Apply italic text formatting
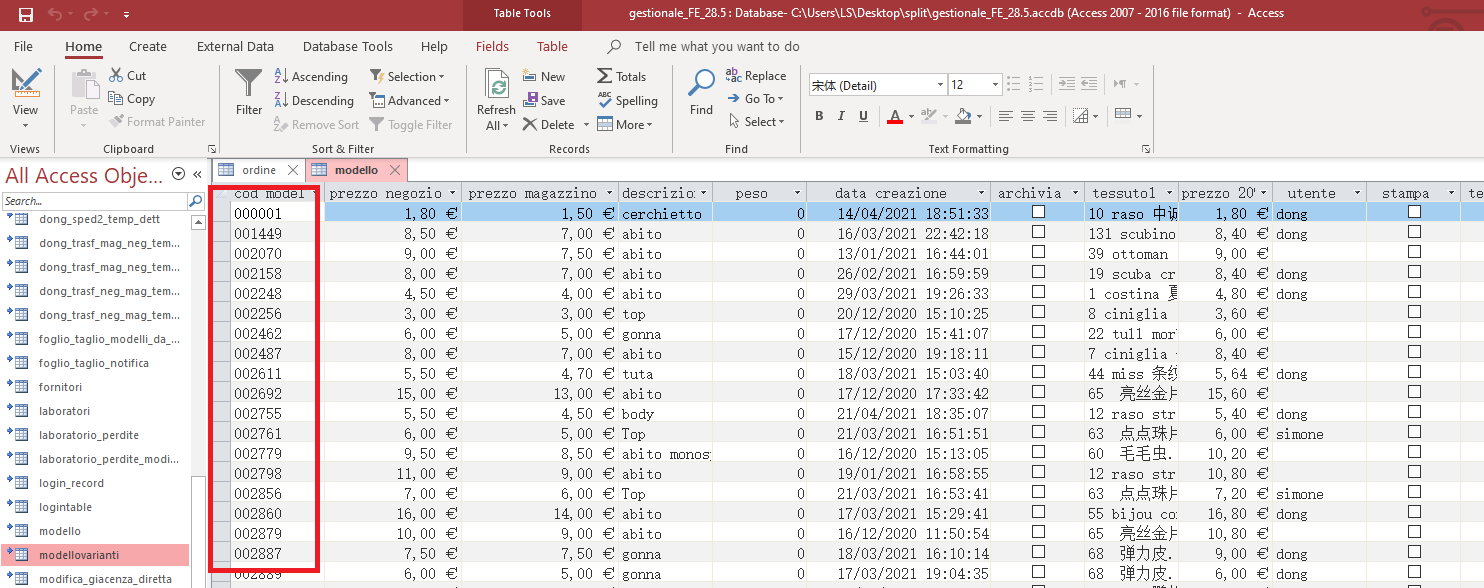1484x588 pixels. 841,116
